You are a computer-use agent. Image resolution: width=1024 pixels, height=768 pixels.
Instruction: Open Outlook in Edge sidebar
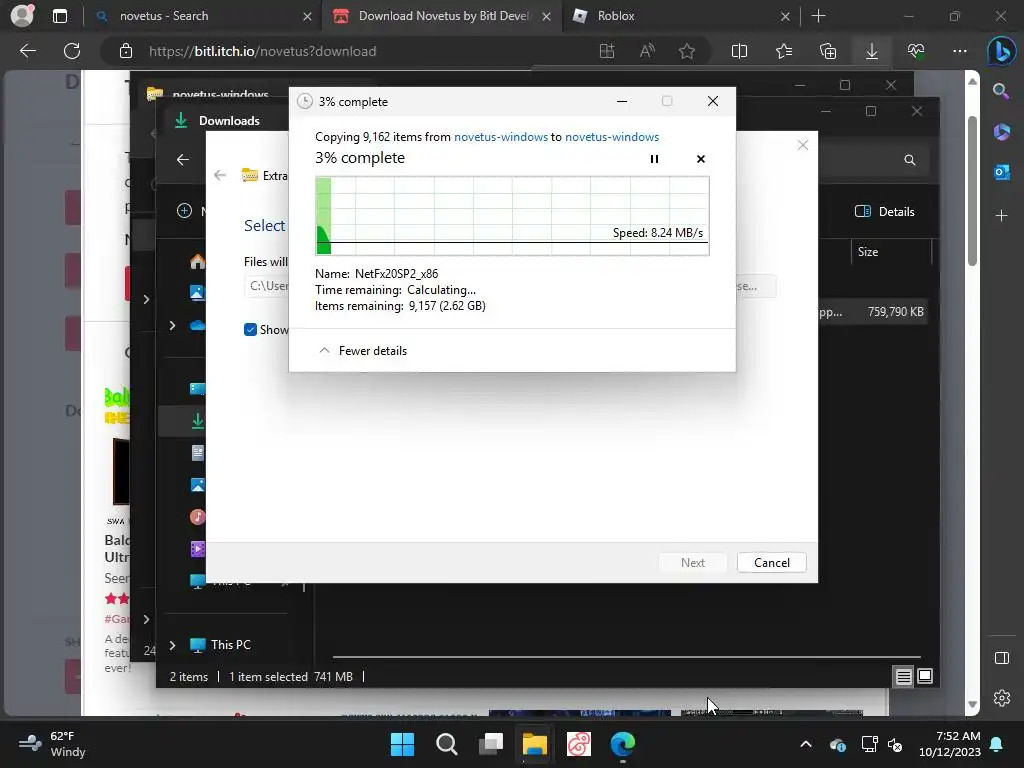tap(1001, 172)
